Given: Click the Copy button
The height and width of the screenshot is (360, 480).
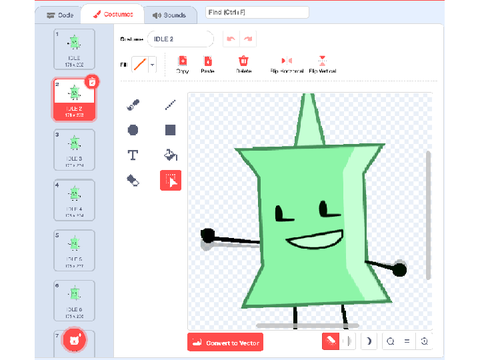Looking at the screenshot, I should click(183, 64).
